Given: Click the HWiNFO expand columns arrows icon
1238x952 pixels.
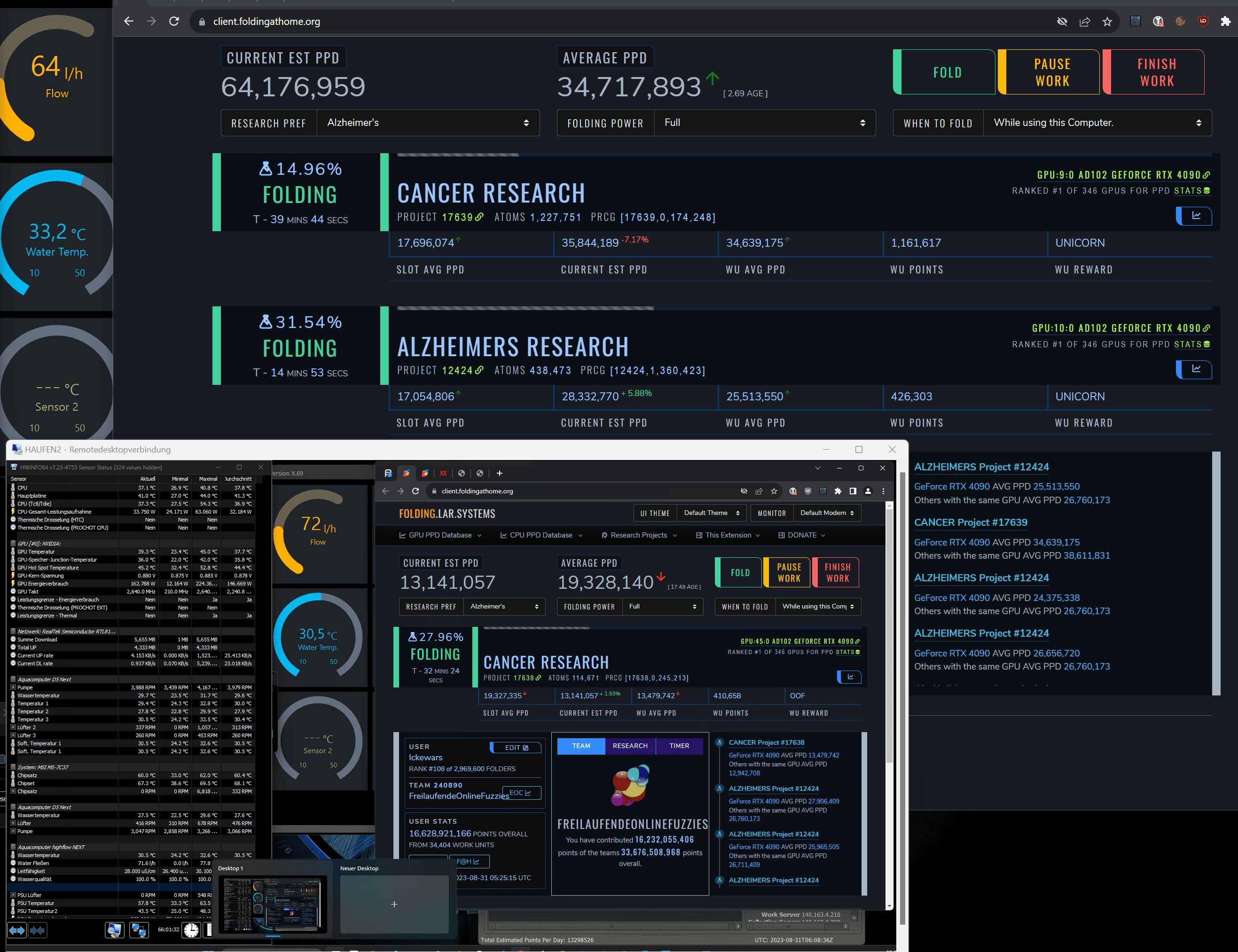Looking at the screenshot, I should coord(17,930).
